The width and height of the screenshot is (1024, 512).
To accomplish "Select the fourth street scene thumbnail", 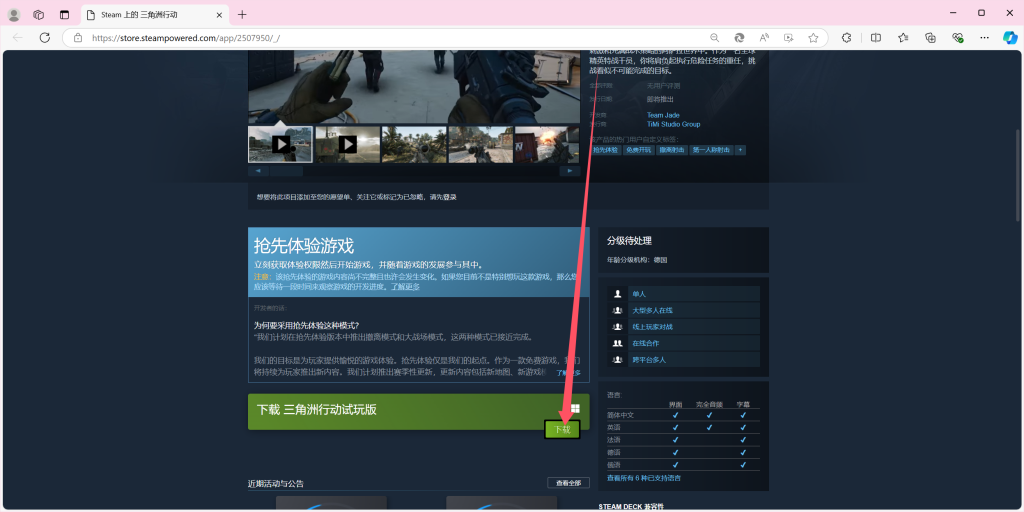I will (x=481, y=144).
